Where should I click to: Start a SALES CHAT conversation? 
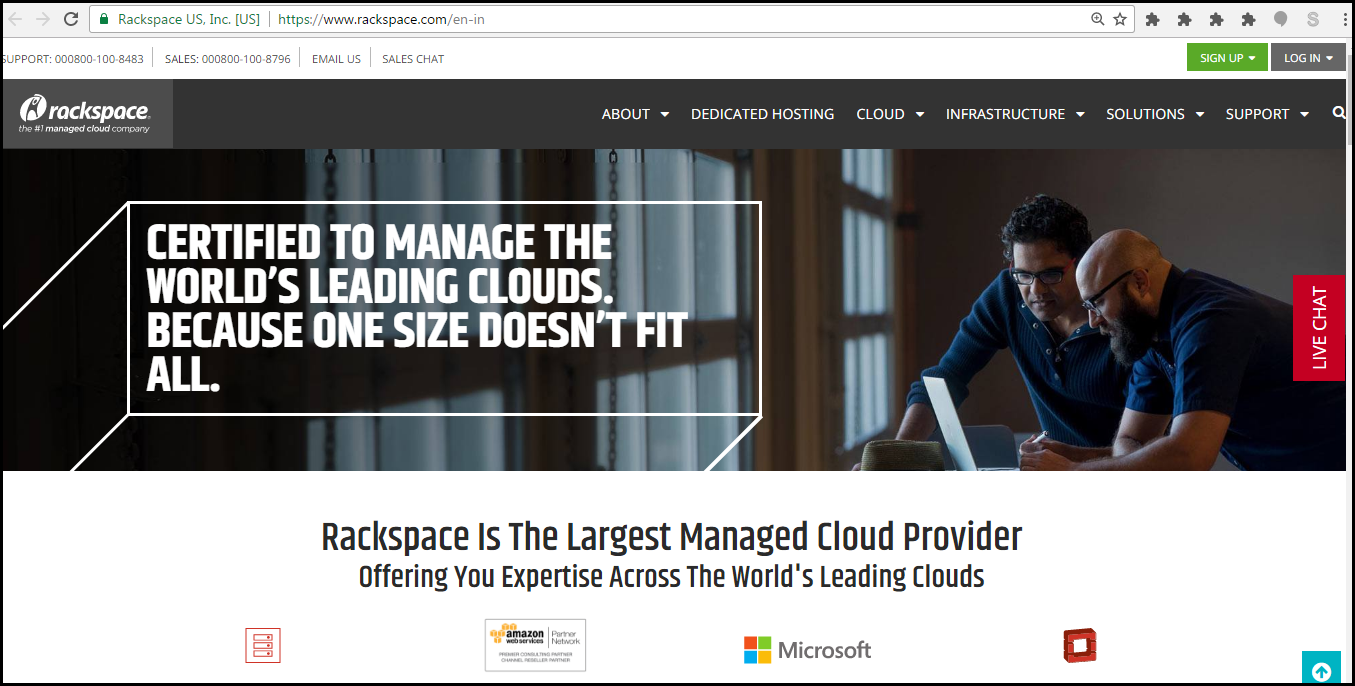pyautogui.click(x=412, y=58)
